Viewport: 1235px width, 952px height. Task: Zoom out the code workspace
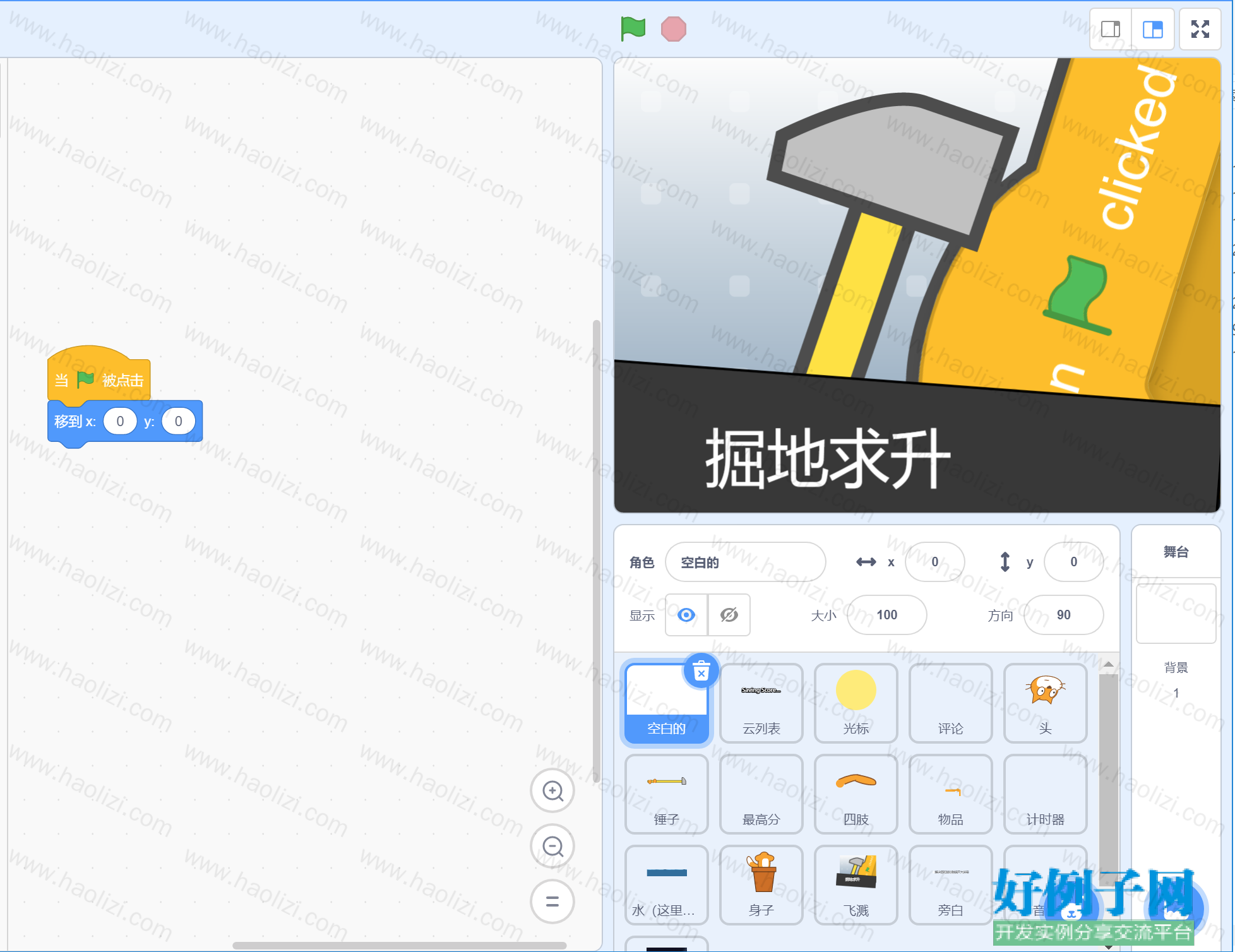pyautogui.click(x=552, y=846)
